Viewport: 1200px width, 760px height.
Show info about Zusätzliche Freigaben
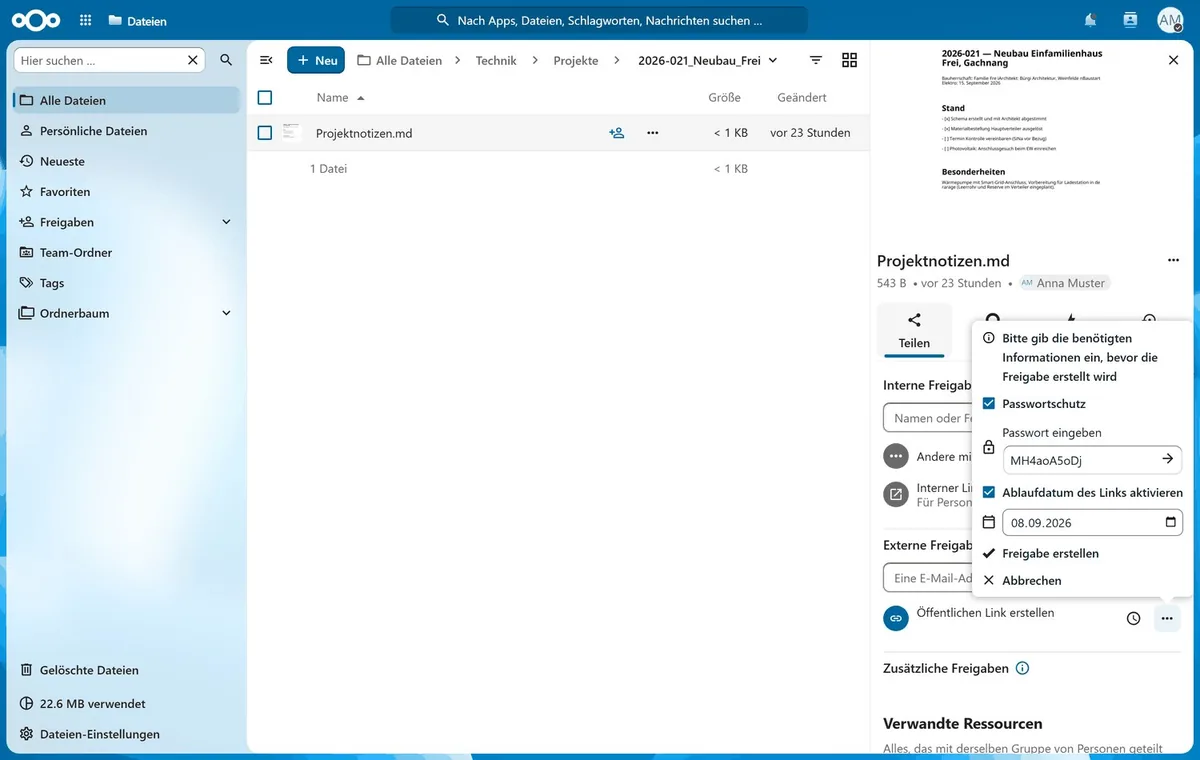click(x=1022, y=668)
